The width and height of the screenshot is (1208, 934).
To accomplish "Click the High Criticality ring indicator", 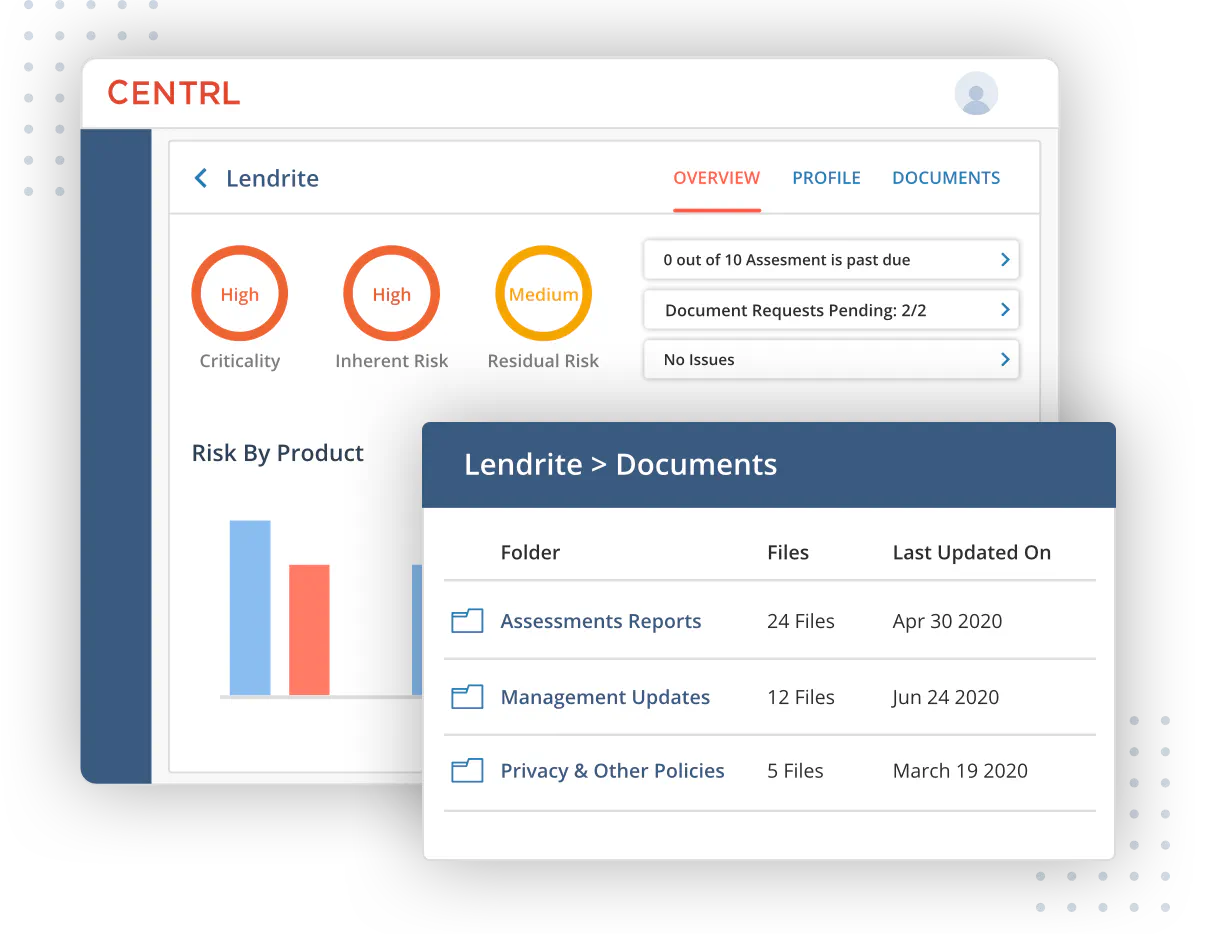I will tap(240, 294).
